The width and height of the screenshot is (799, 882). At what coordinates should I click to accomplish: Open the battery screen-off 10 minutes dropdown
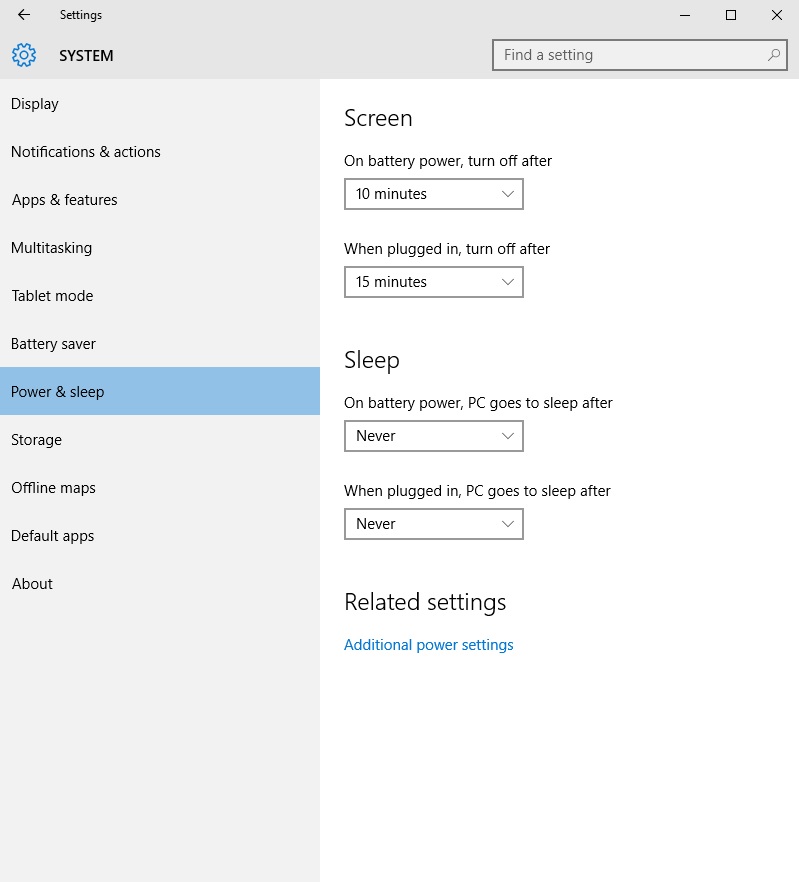[434, 194]
